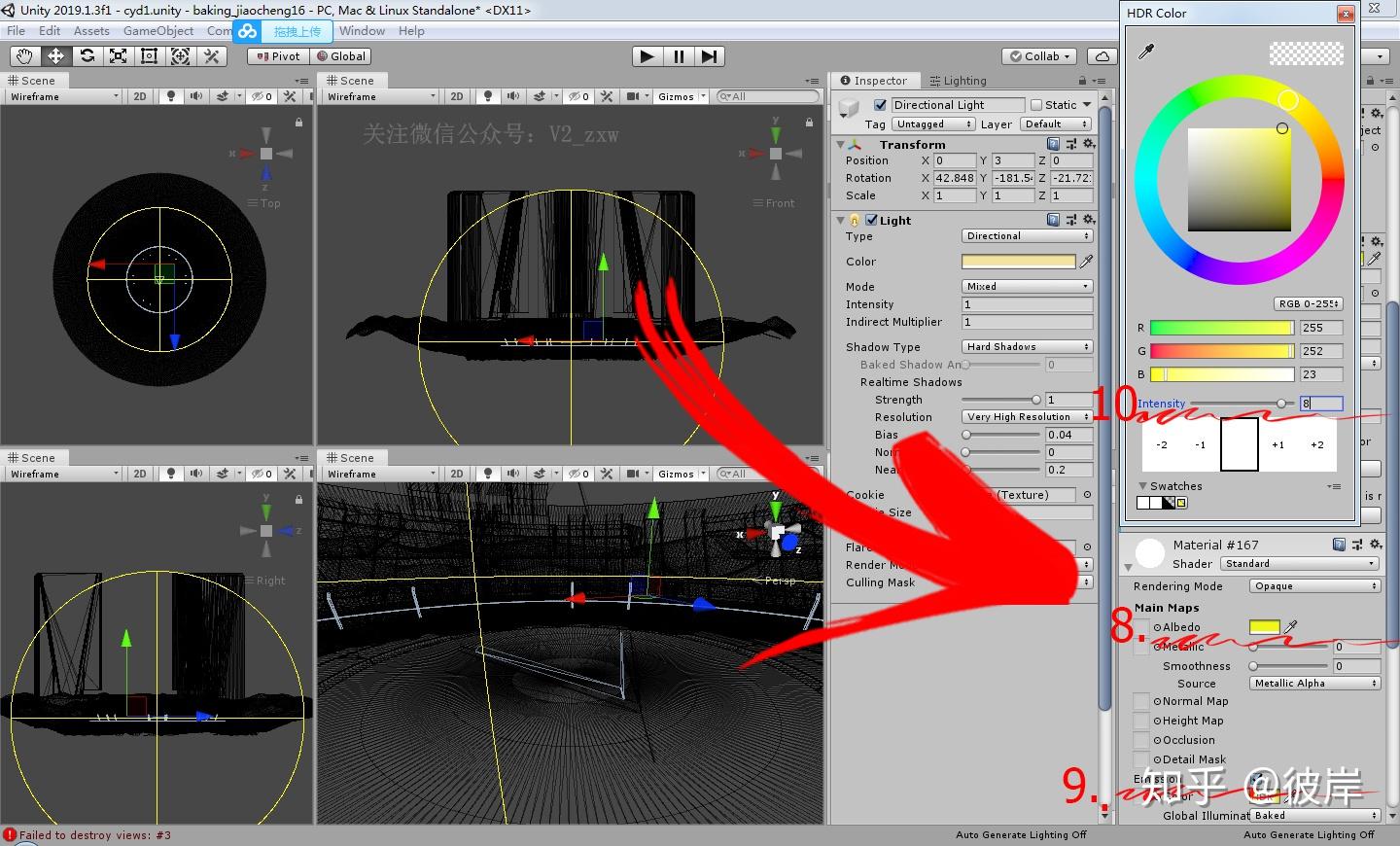Image resolution: width=1400 pixels, height=846 pixels.
Task: Open the Edit menu
Action: pyautogui.click(x=50, y=31)
